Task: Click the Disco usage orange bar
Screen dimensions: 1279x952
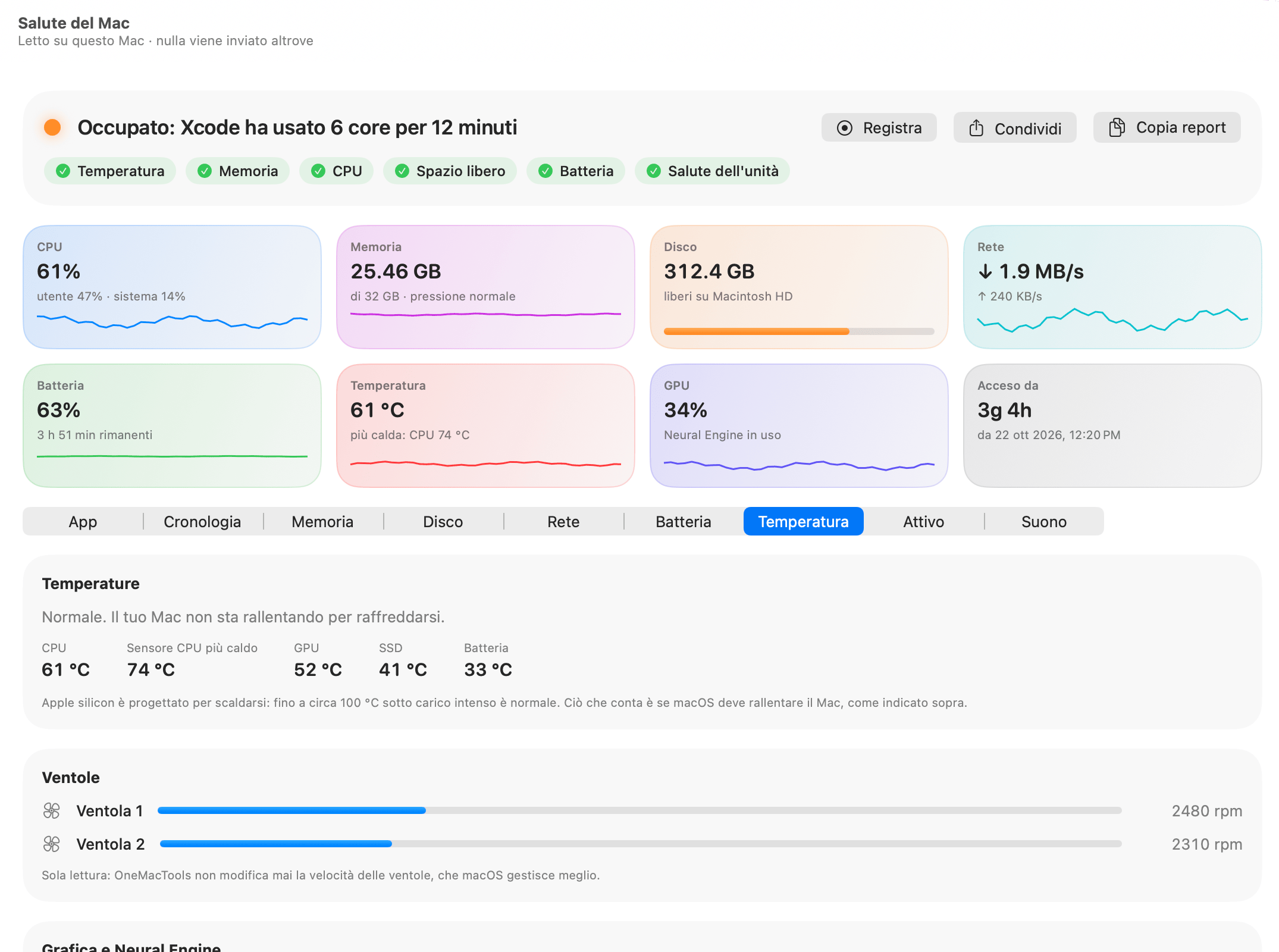Action: (799, 331)
